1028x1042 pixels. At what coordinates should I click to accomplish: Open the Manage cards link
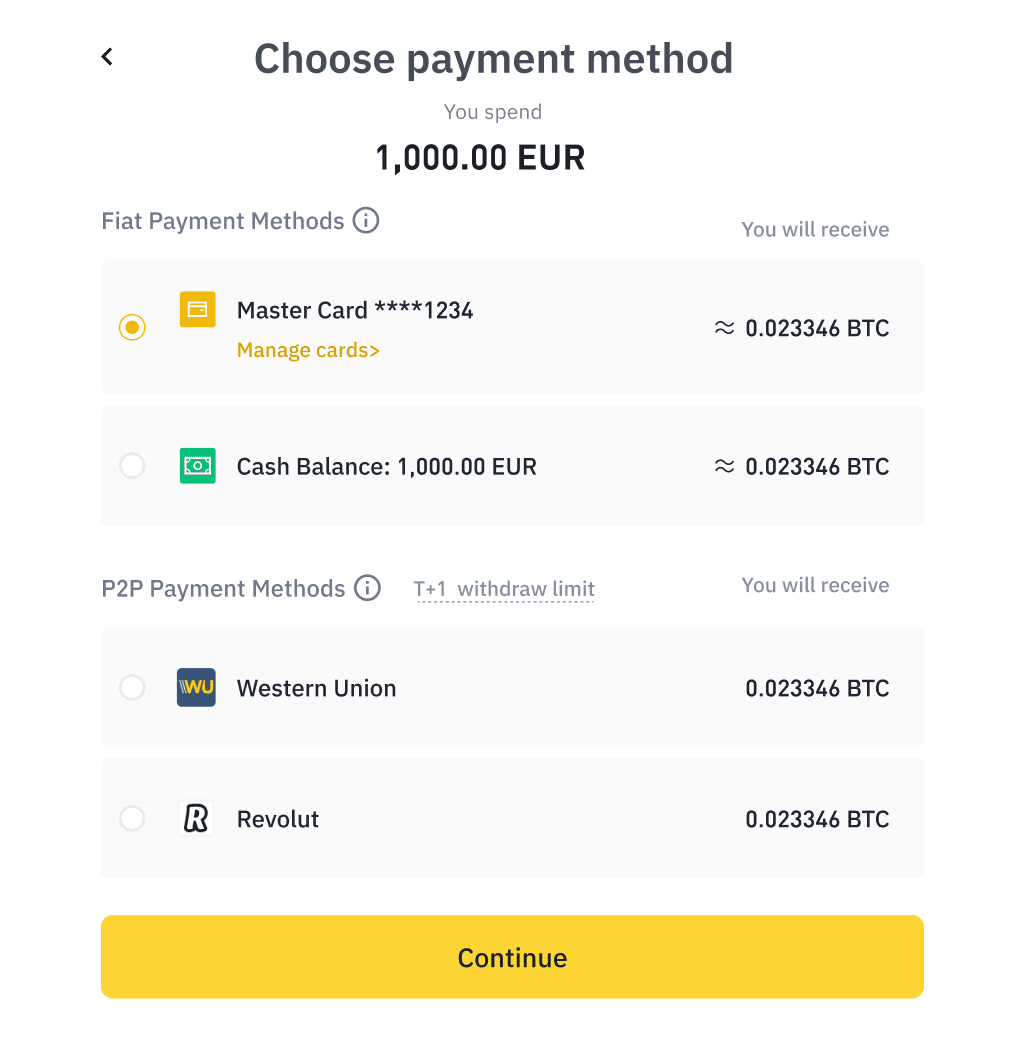click(308, 350)
